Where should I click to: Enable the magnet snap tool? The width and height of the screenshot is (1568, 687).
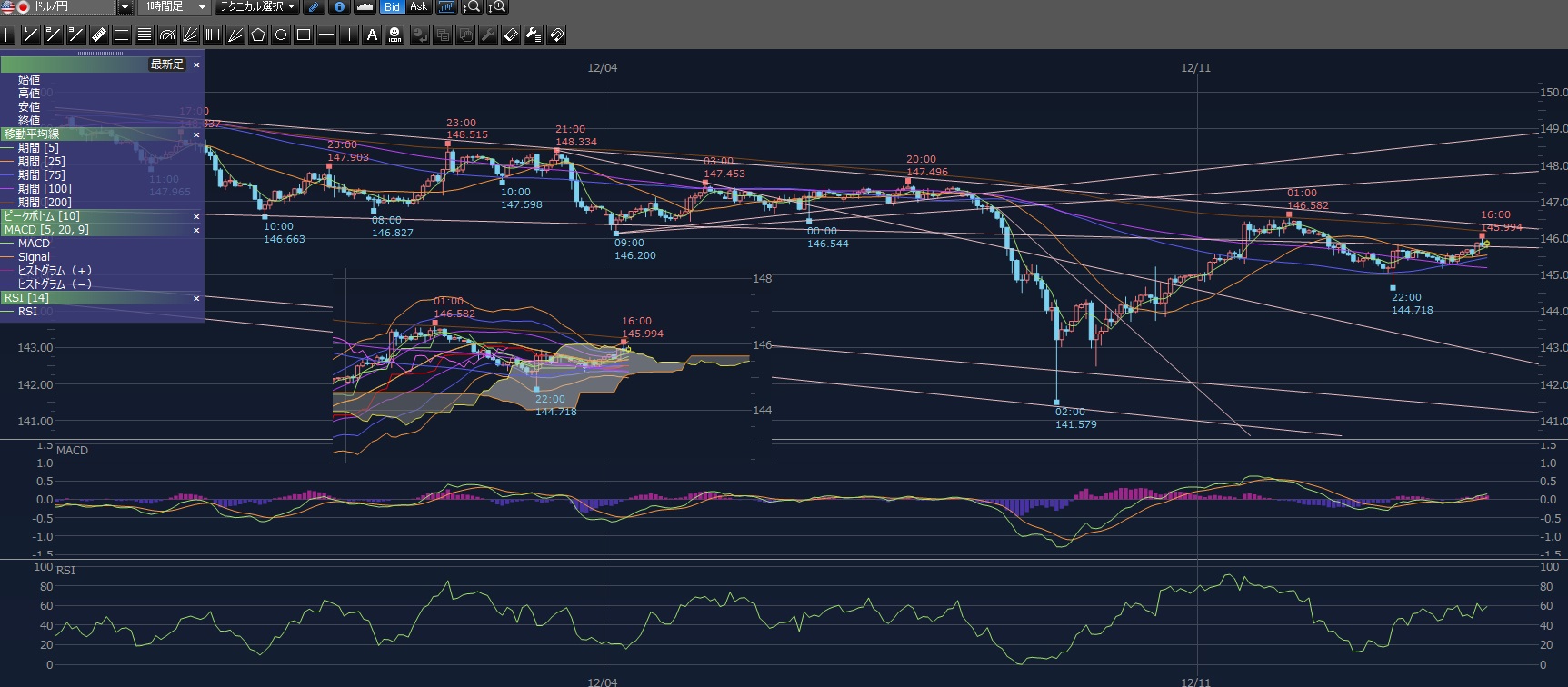click(x=556, y=35)
